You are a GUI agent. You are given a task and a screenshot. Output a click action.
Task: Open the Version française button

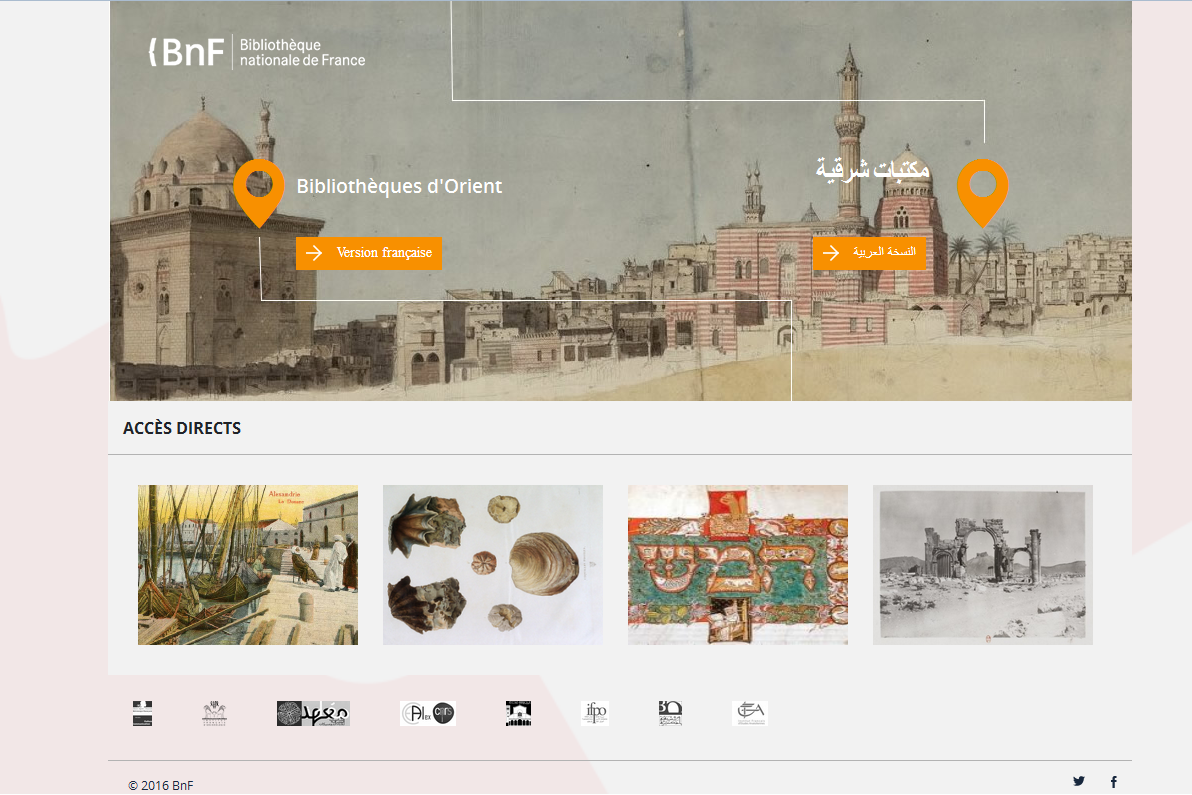369,253
